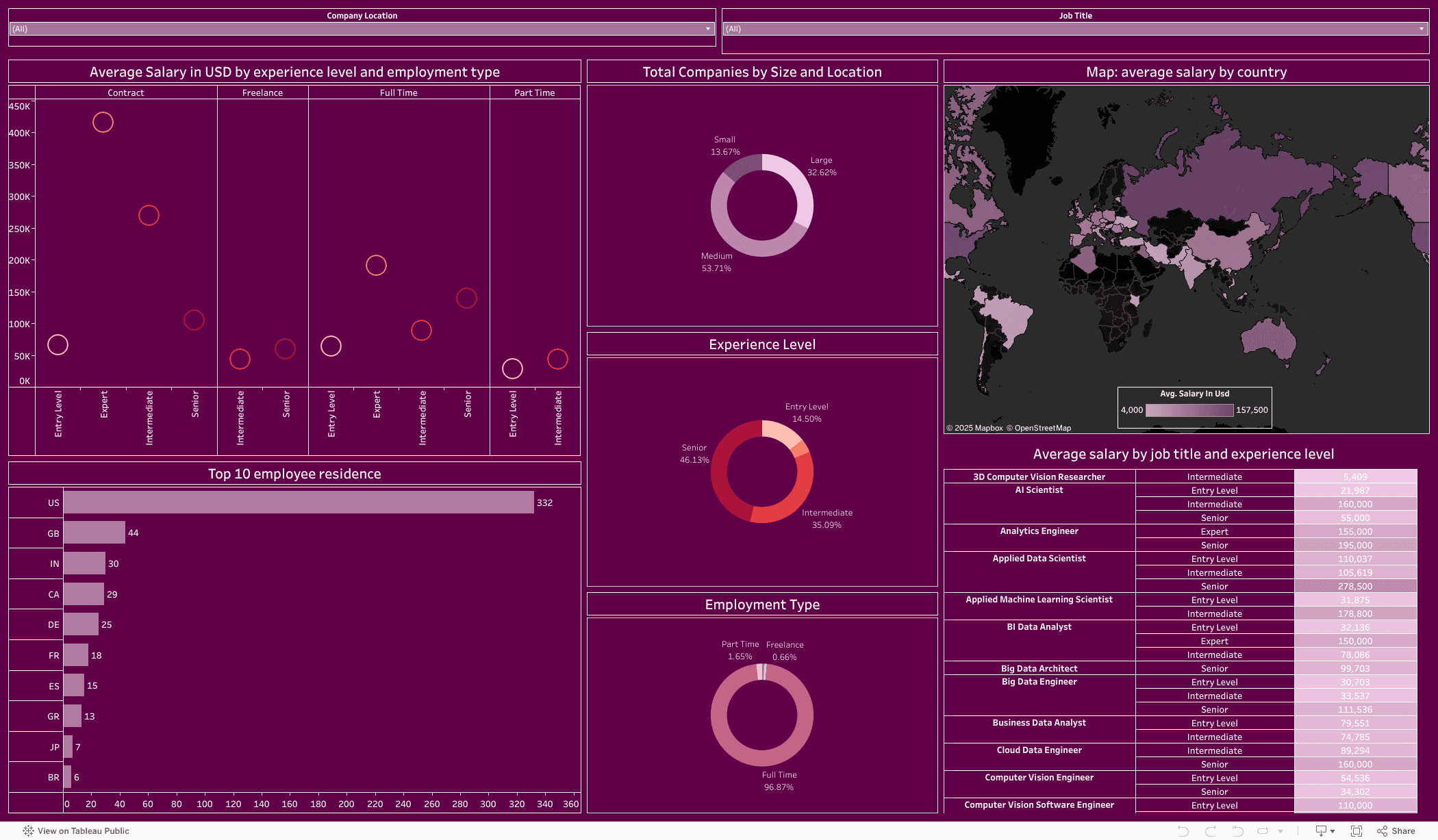Enter fullscreen using the toolbar icon

pos(1357,830)
